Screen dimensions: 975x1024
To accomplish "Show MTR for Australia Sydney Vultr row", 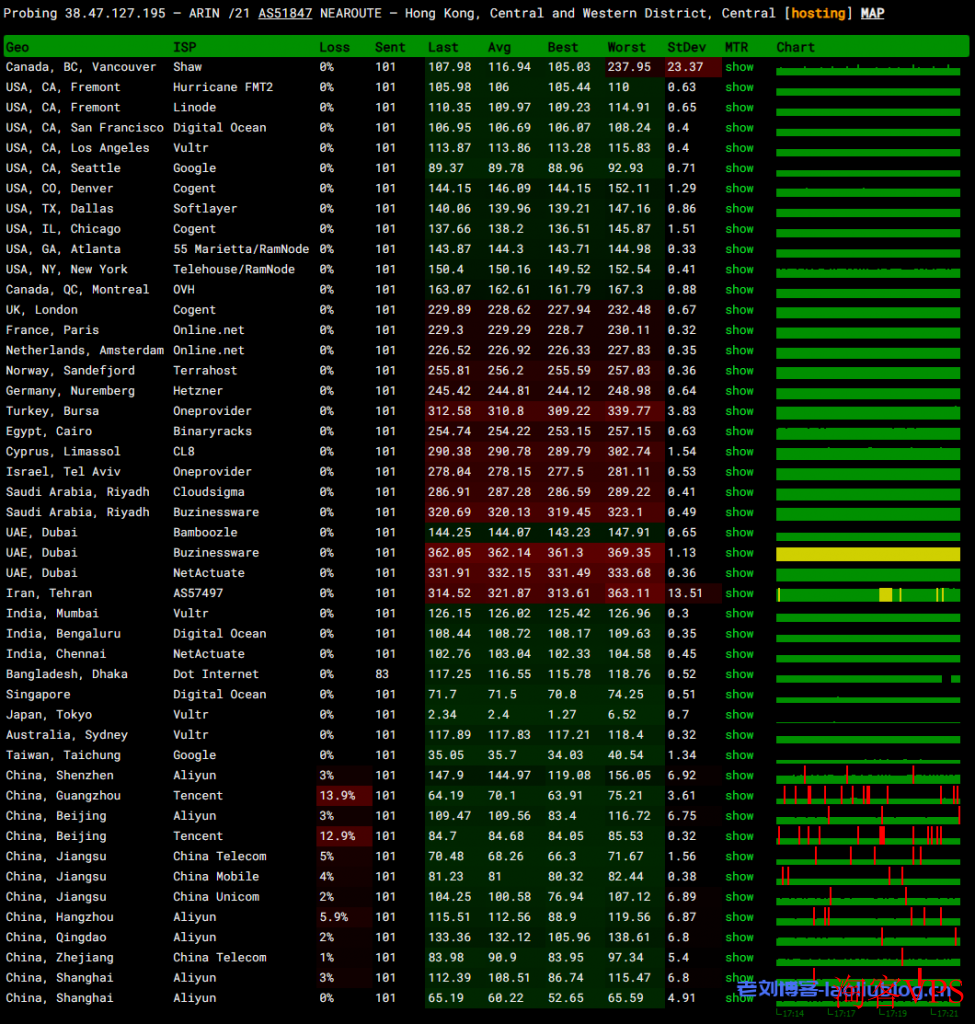I will (739, 735).
